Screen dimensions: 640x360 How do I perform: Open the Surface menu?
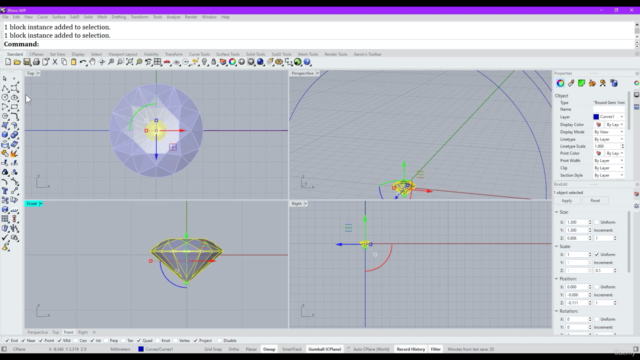tap(59, 17)
